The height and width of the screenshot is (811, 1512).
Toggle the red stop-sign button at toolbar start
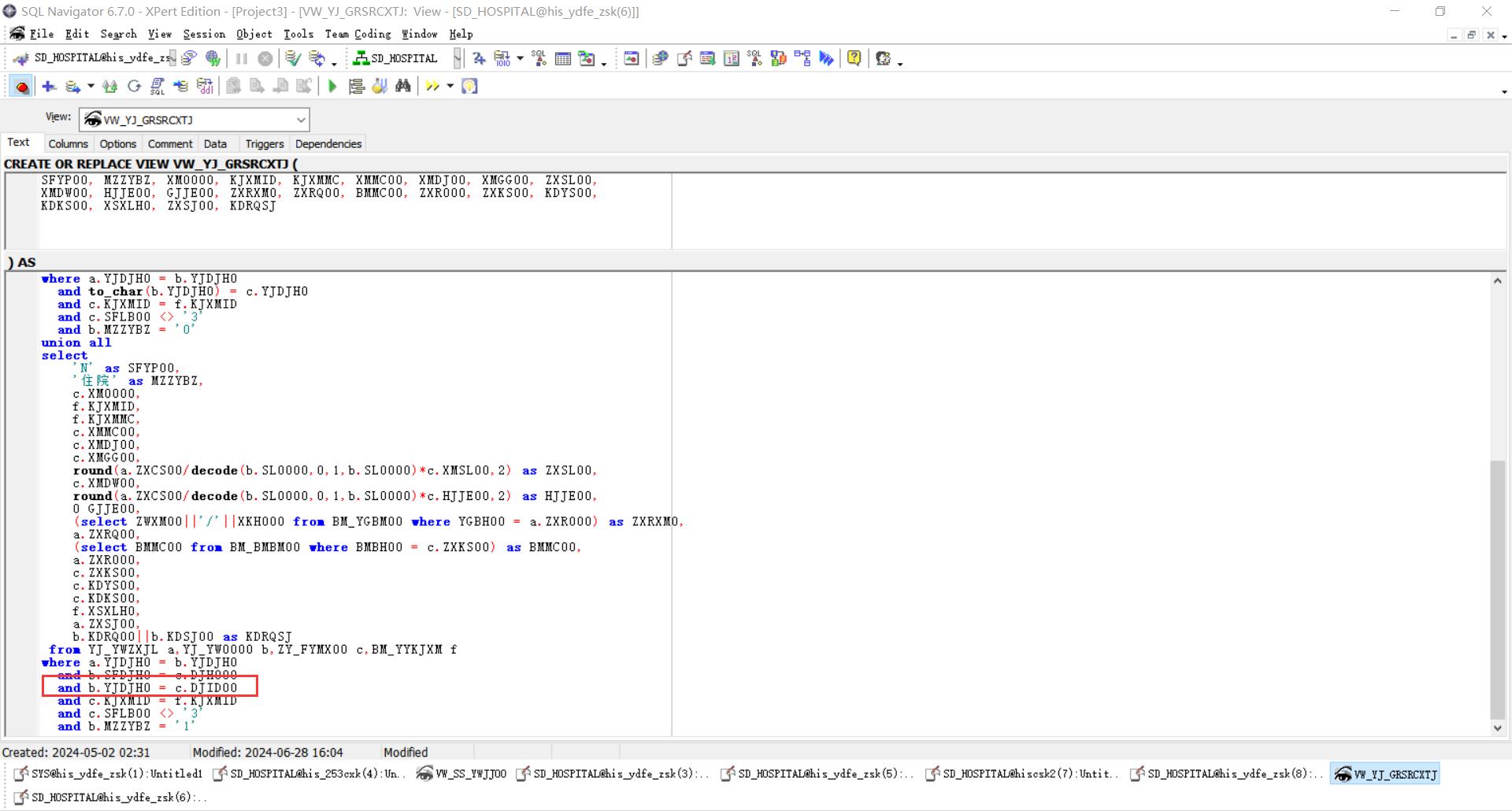[x=22, y=87]
